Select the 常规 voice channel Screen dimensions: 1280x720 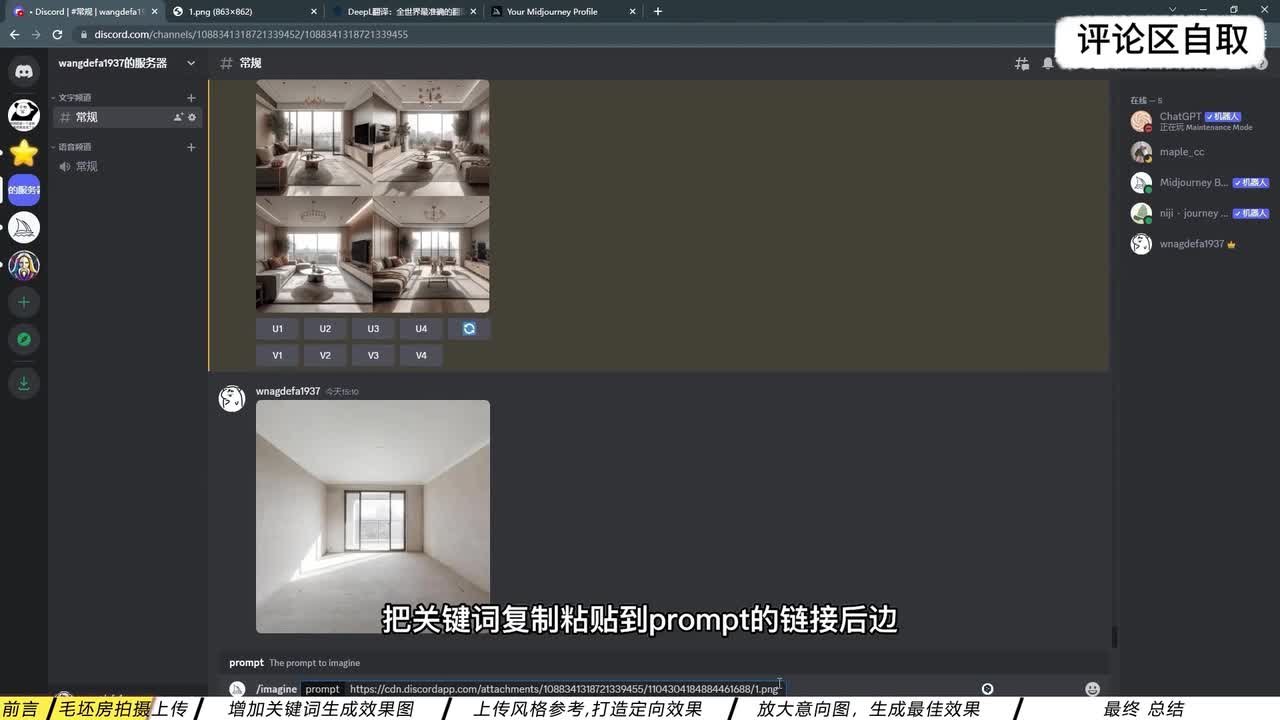(87, 167)
